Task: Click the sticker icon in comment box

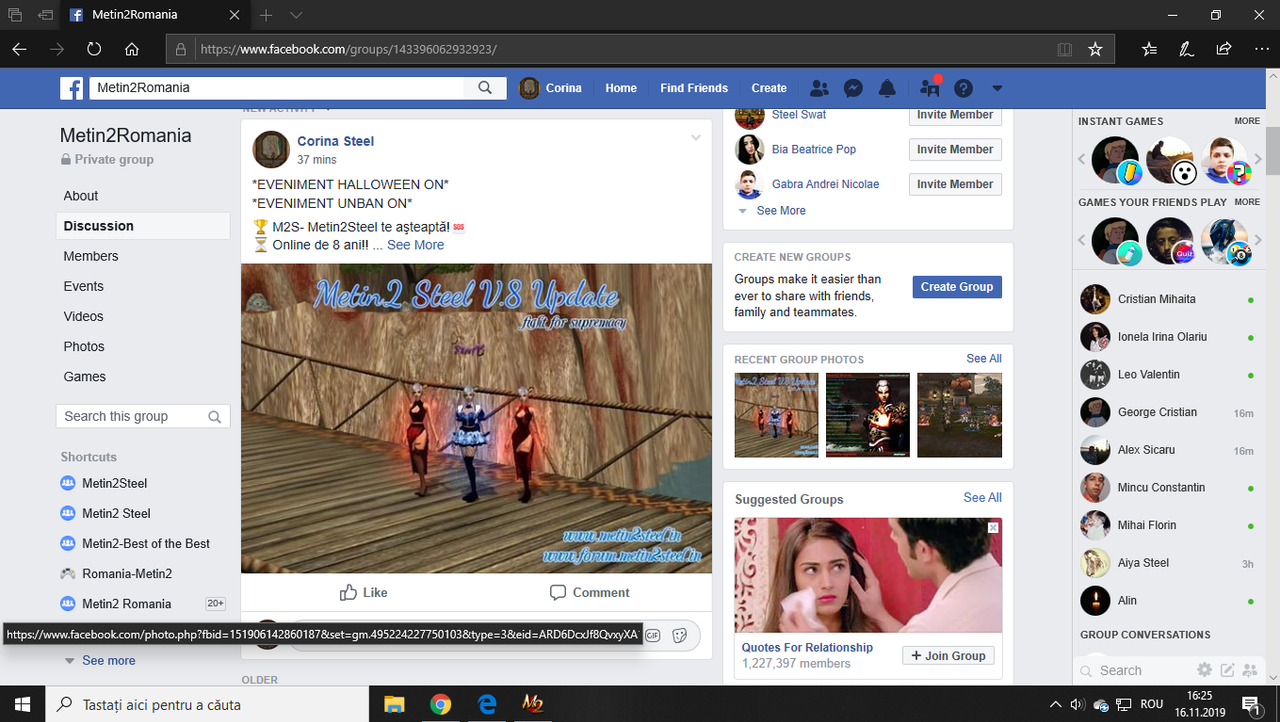Action: tap(679, 635)
